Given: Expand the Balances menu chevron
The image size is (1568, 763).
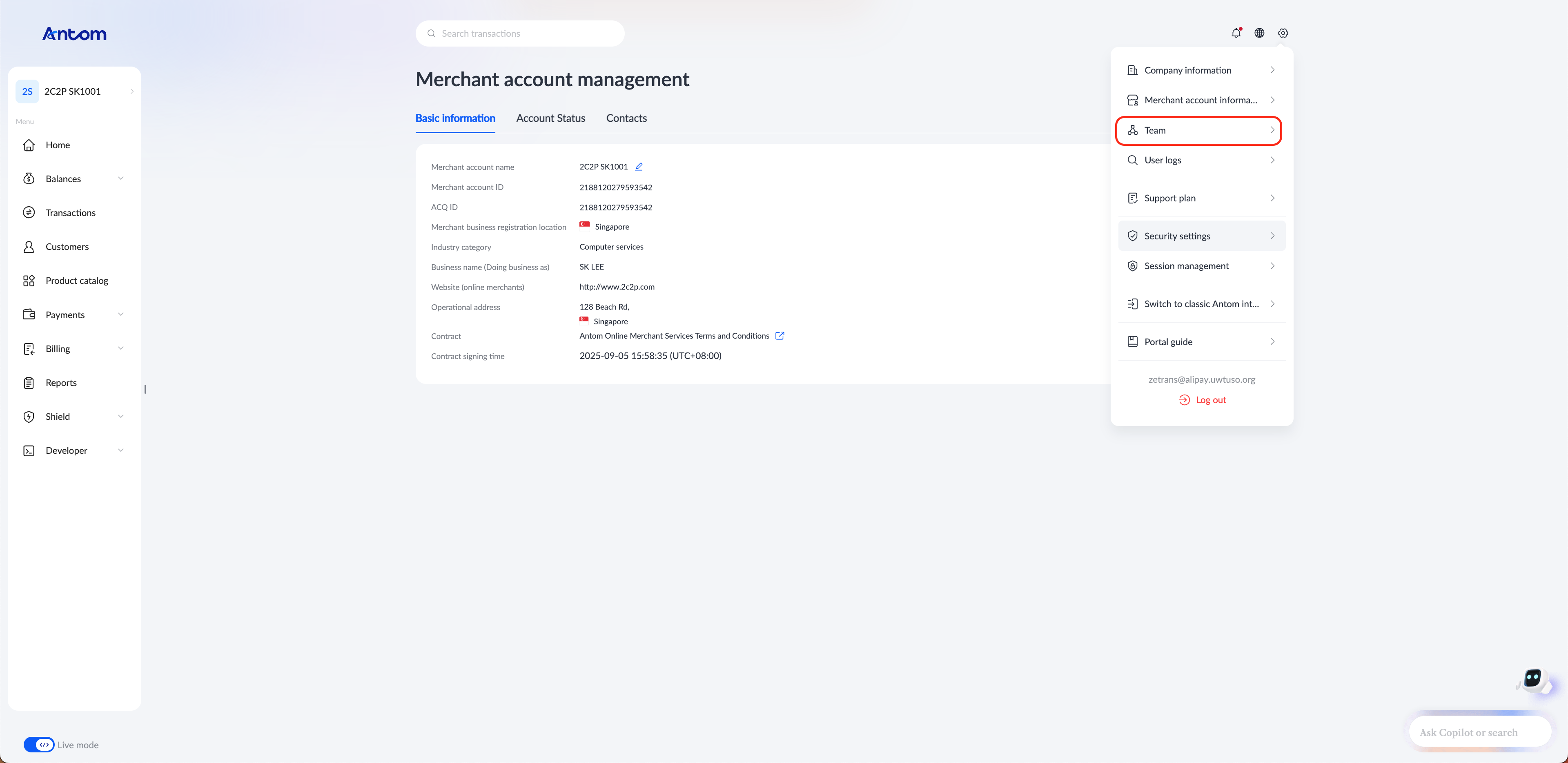Looking at the screenshot, I should [x=120, y=178].
